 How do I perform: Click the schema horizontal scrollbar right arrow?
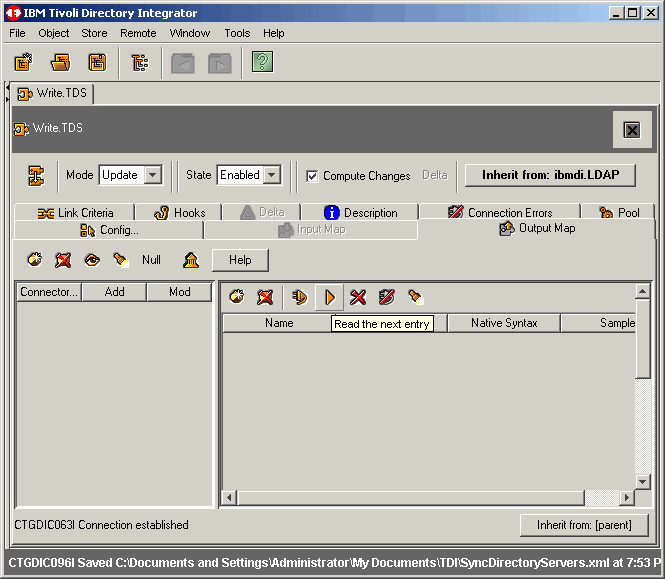coord(627,498)
